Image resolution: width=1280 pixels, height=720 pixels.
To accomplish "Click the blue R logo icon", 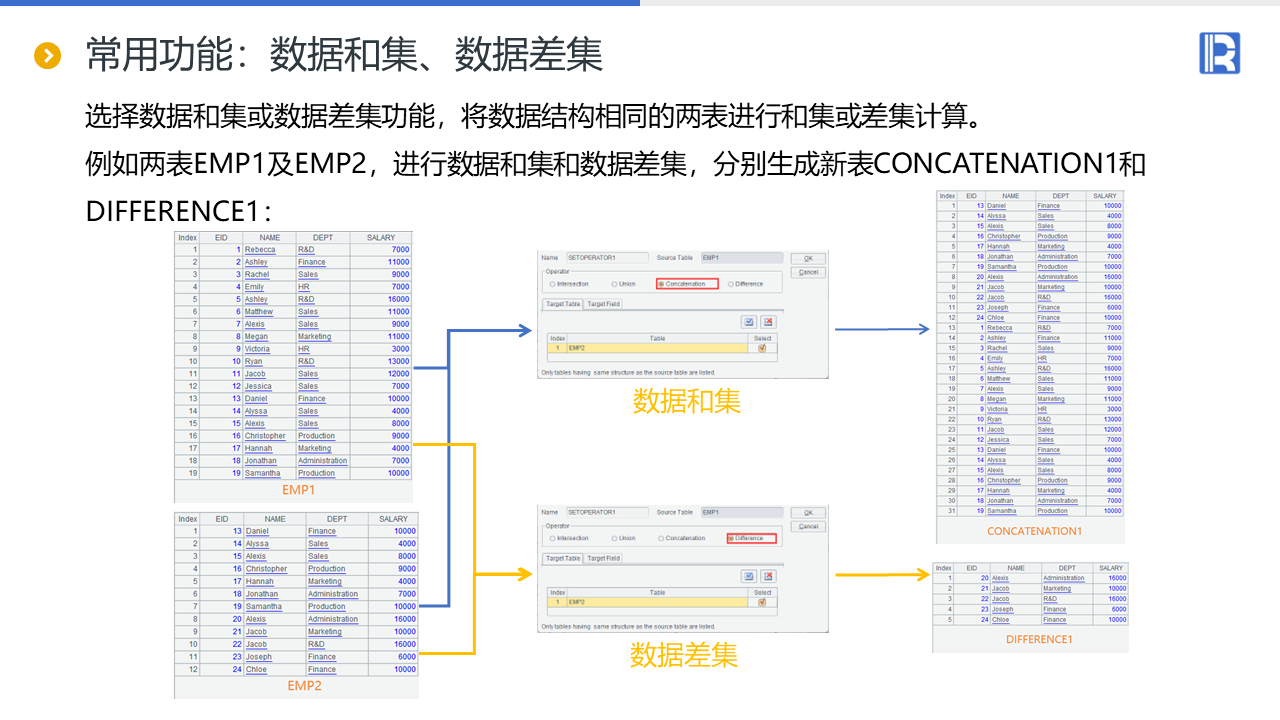I will pyautogui.click(x=1219, y=53).
